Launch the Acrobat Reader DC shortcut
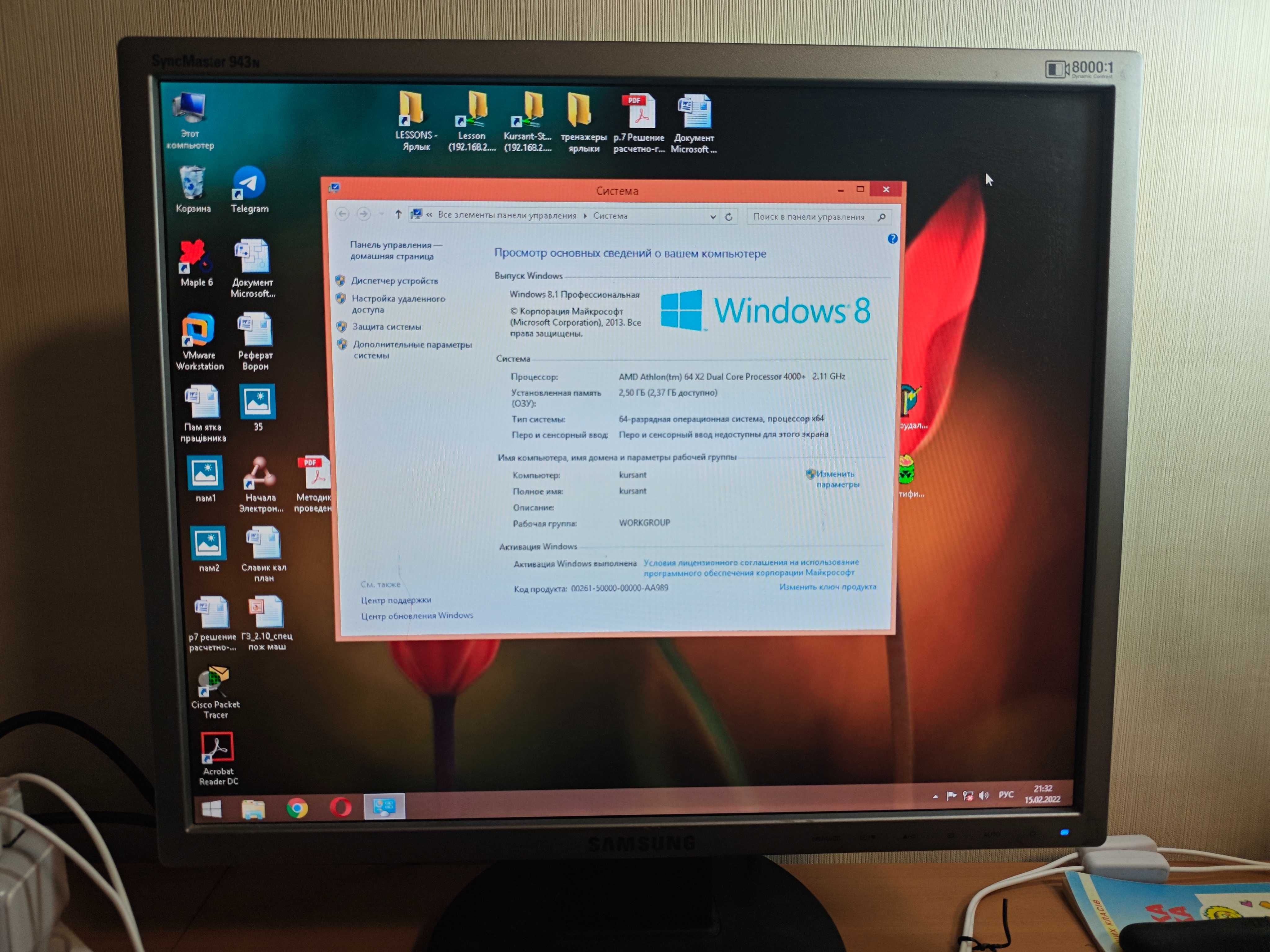The image size is (1270, 952). click(218, 759)
